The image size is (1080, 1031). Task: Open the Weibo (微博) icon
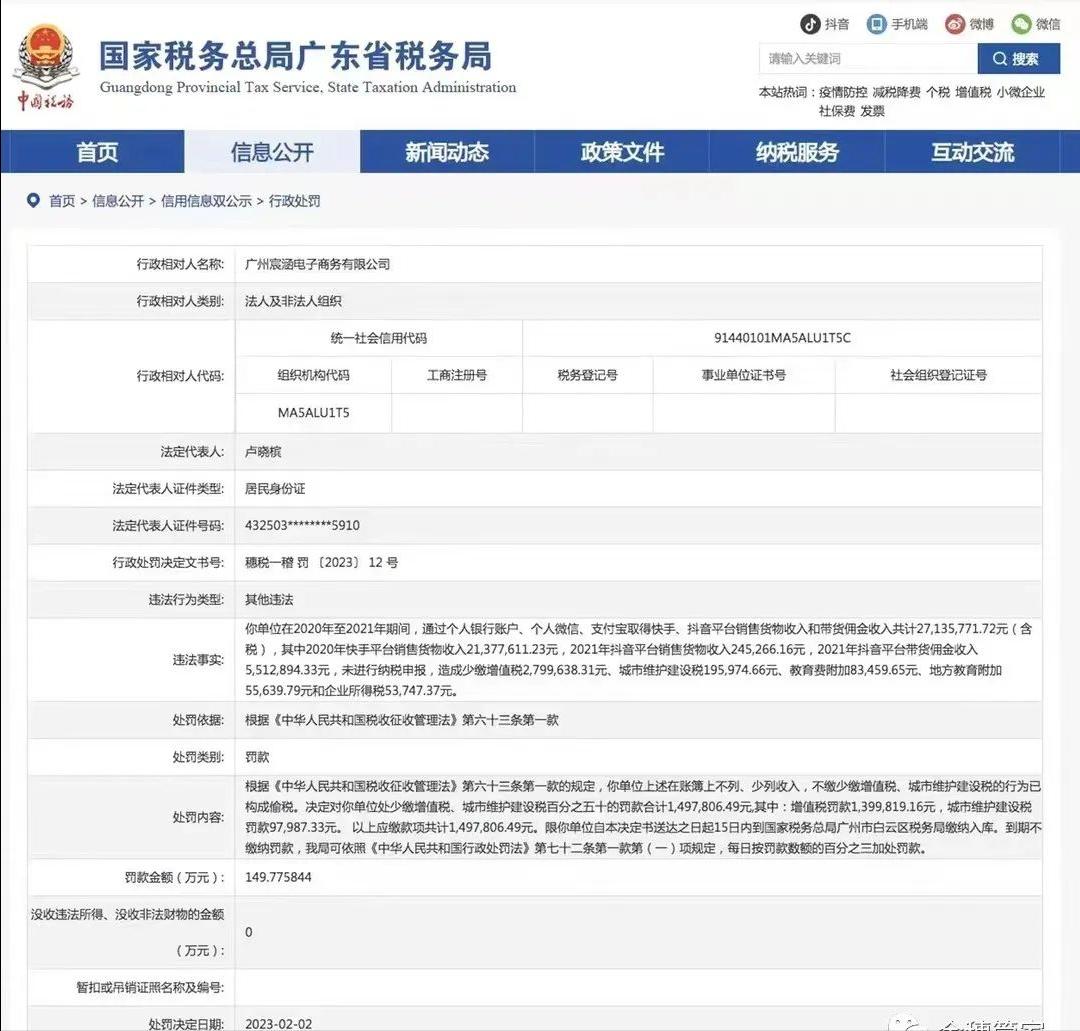(952, 23)
